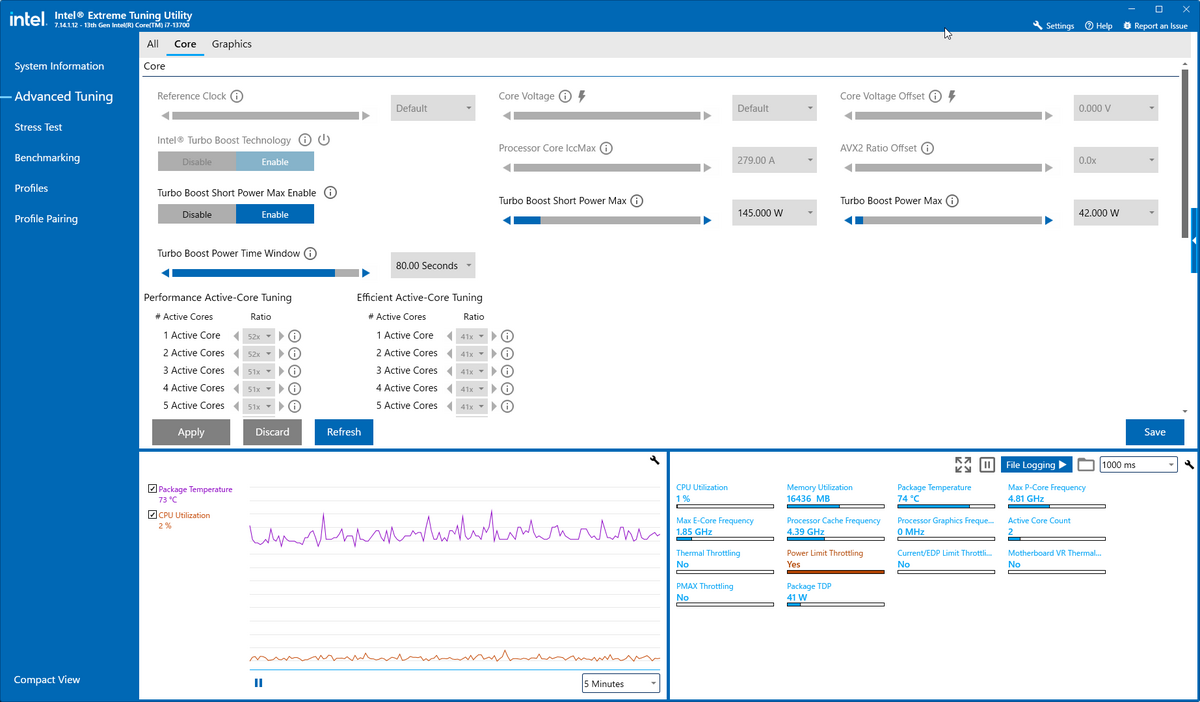Image resolution: width=1200 pixels, height=702 pixels.
Task: Uncheck CPU Utilization graph checkbox
Action: 152,515
